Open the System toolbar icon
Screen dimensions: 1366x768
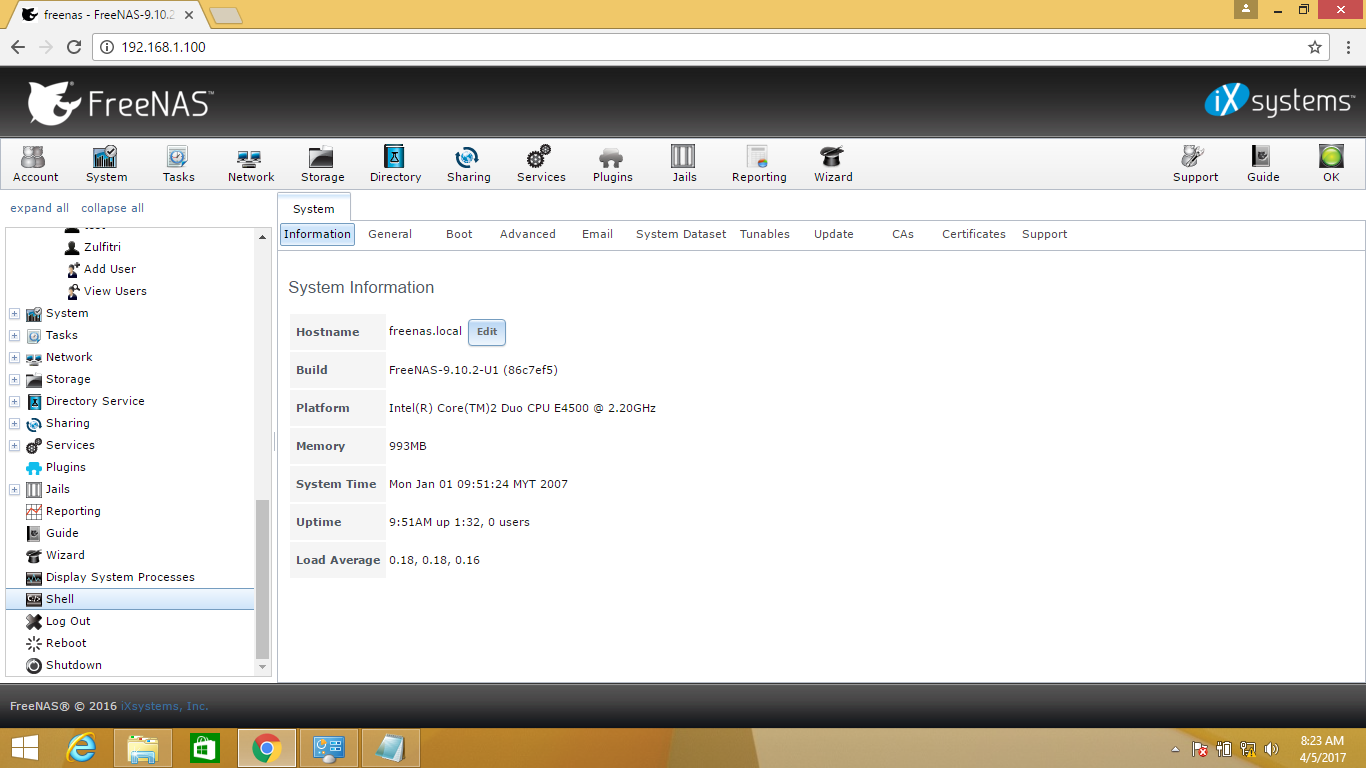(106, 163)
